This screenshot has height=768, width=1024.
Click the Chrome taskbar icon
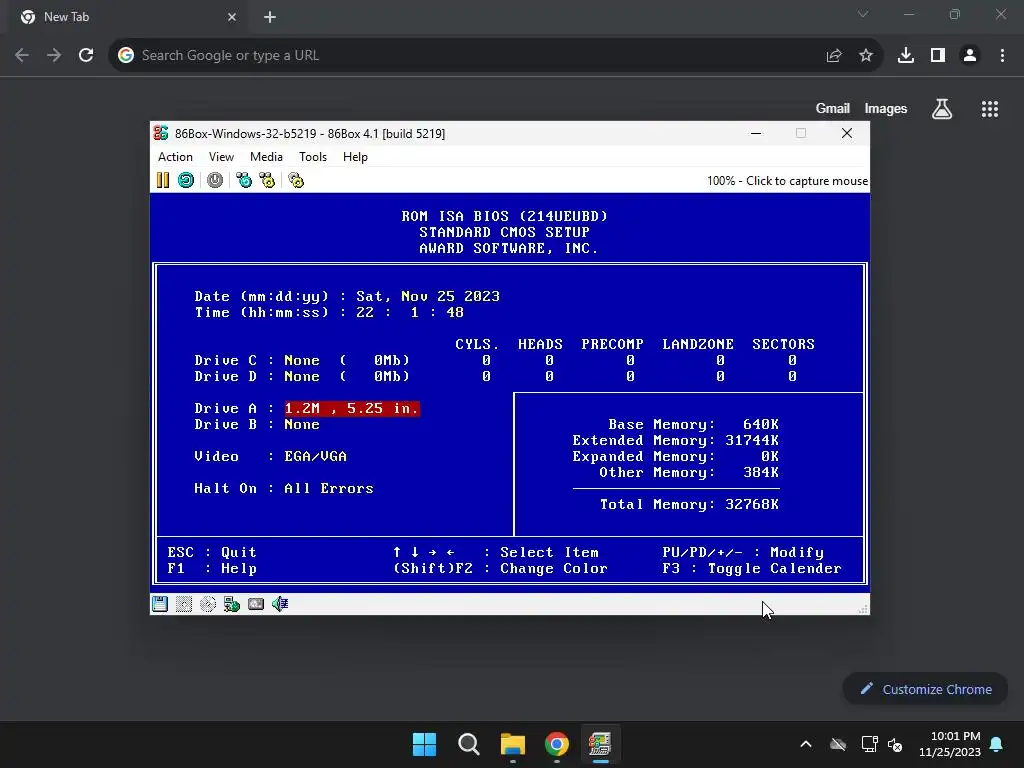[556, 744]
